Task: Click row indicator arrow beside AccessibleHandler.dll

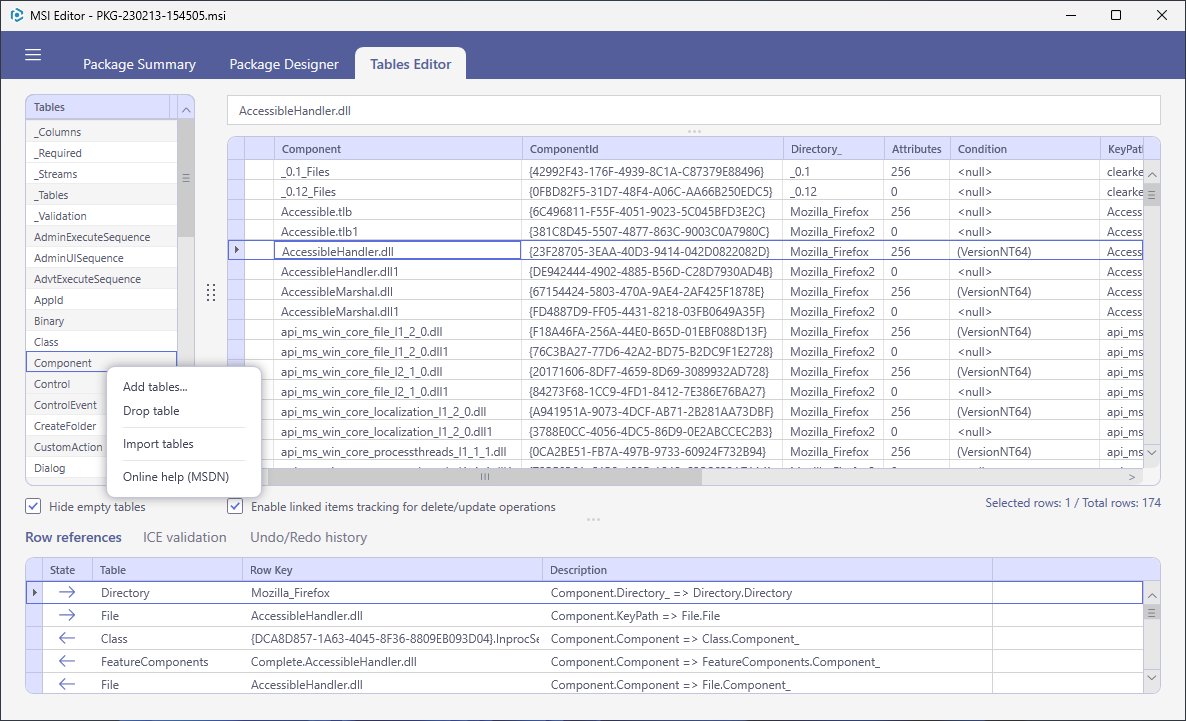Action: [237, 250]
